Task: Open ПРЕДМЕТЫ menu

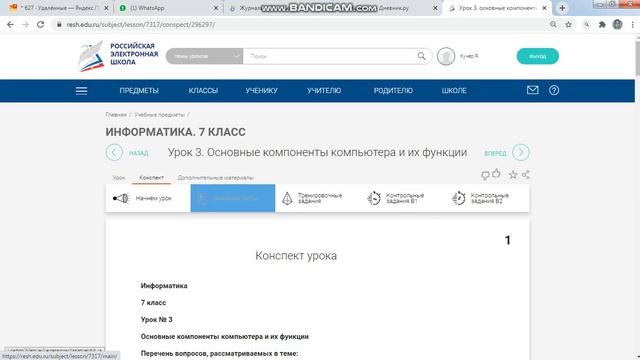Action: tap(139, 91)
